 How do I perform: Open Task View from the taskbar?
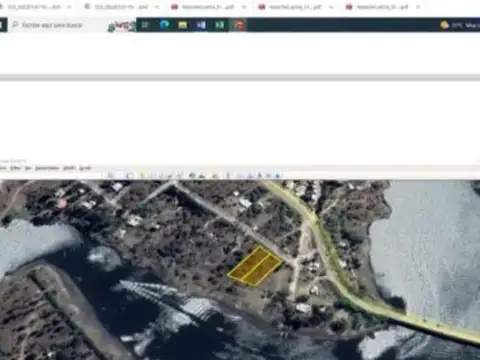pyautogui.click(x=145, y=25)
